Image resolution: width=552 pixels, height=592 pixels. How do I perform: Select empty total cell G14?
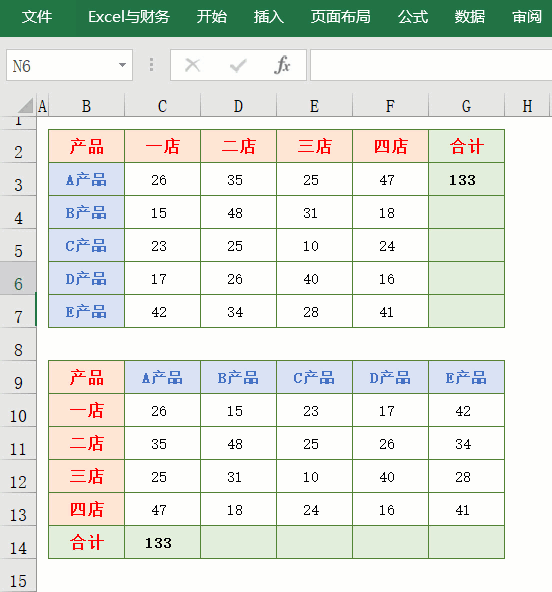[466, 543]
